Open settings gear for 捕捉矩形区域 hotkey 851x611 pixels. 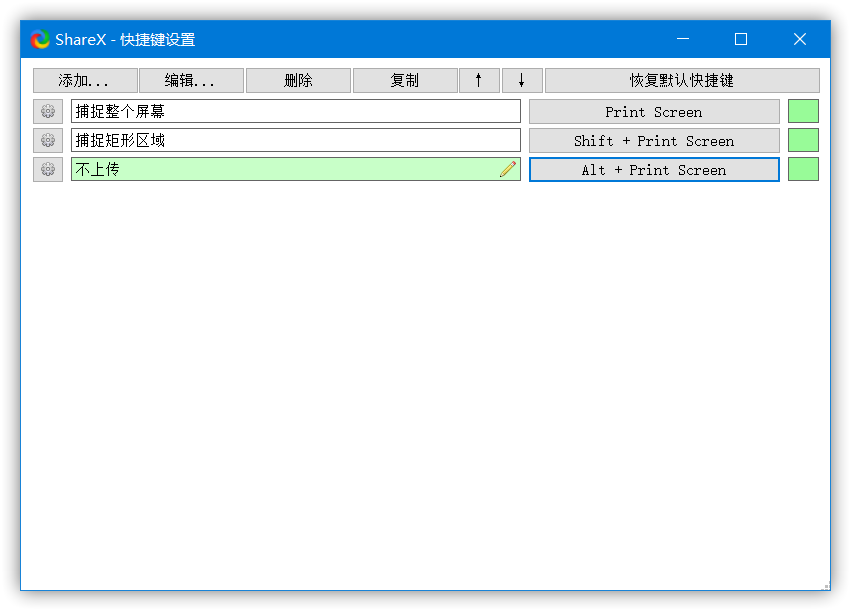tap(48, 141)
